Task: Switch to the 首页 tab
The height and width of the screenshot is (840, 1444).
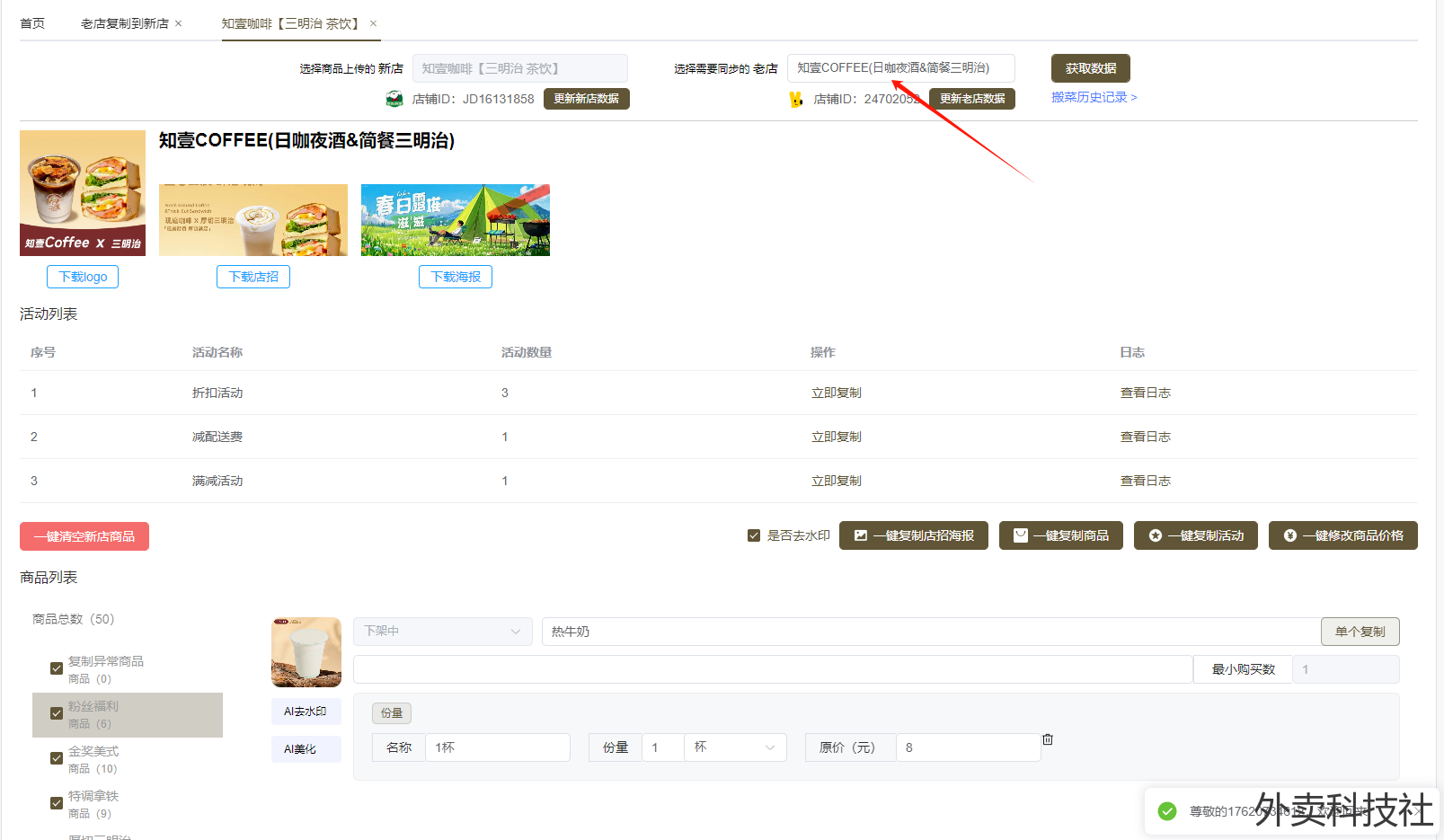Action: pos(32,23)
